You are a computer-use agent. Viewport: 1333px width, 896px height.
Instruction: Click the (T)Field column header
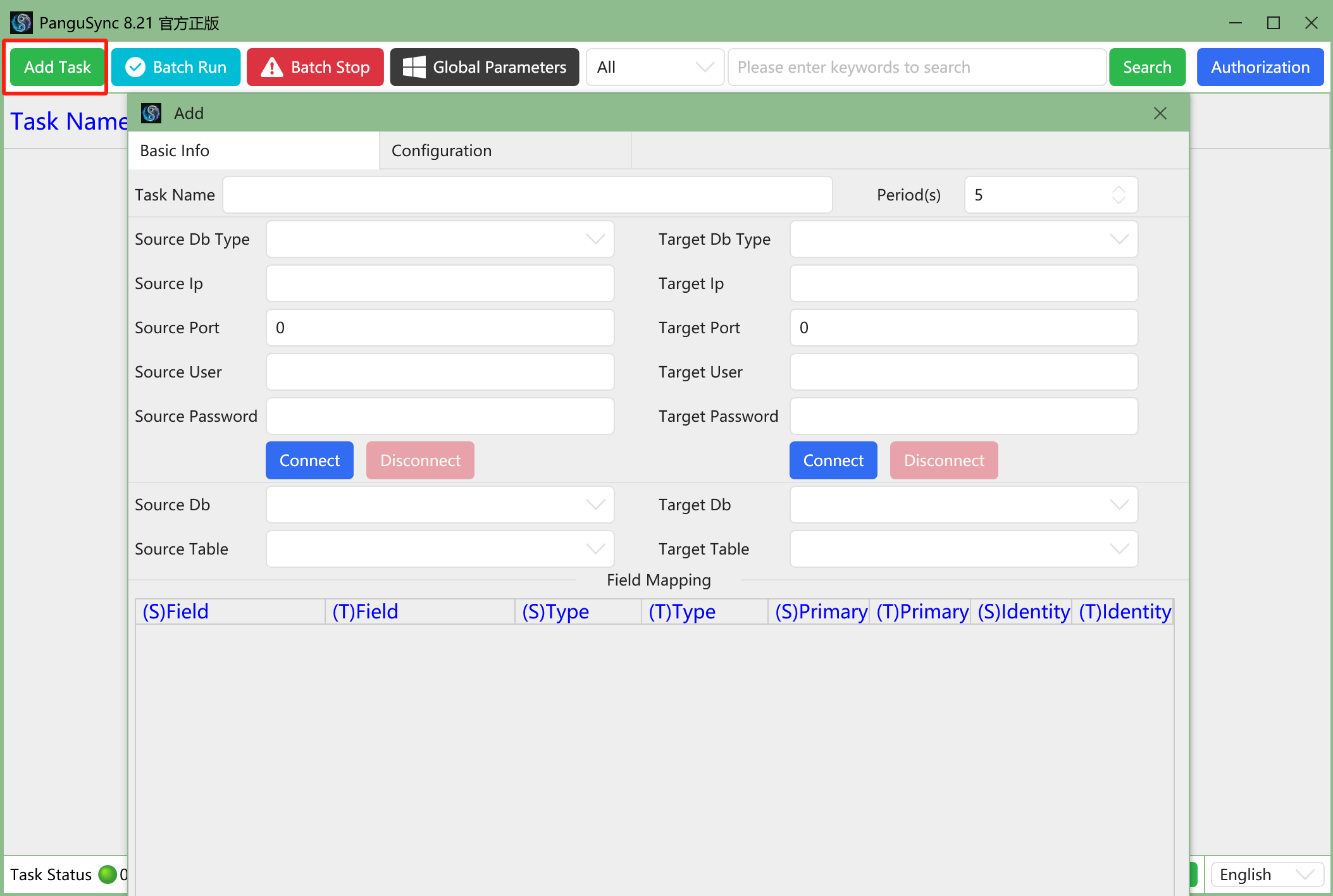click(420, 611)
